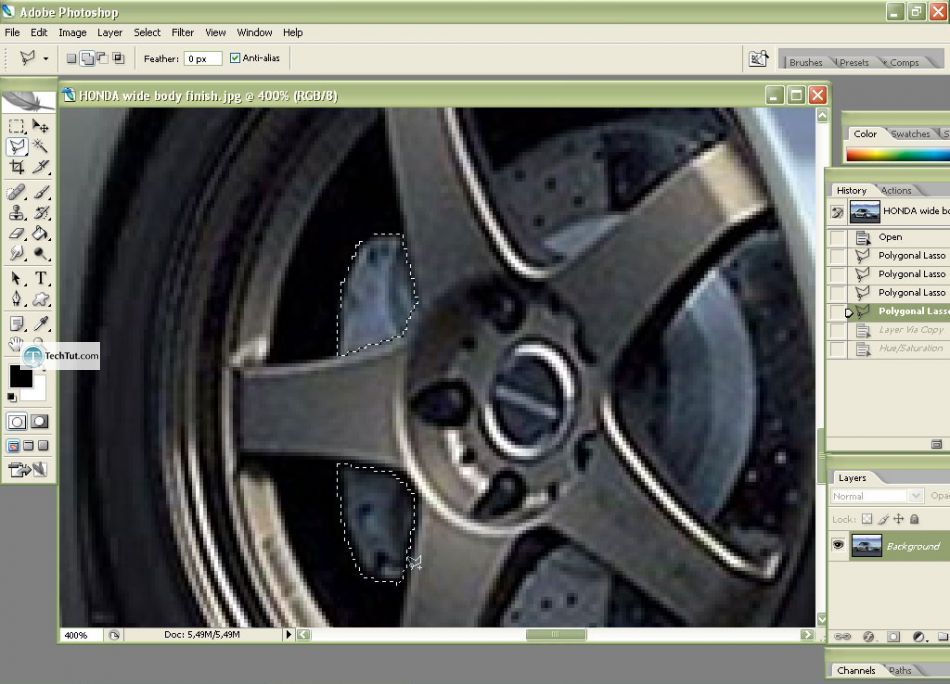Select the History Brush tool
The height and width of the screenshot is (684, 950).
pyautogui.click(x=40, y=213)
